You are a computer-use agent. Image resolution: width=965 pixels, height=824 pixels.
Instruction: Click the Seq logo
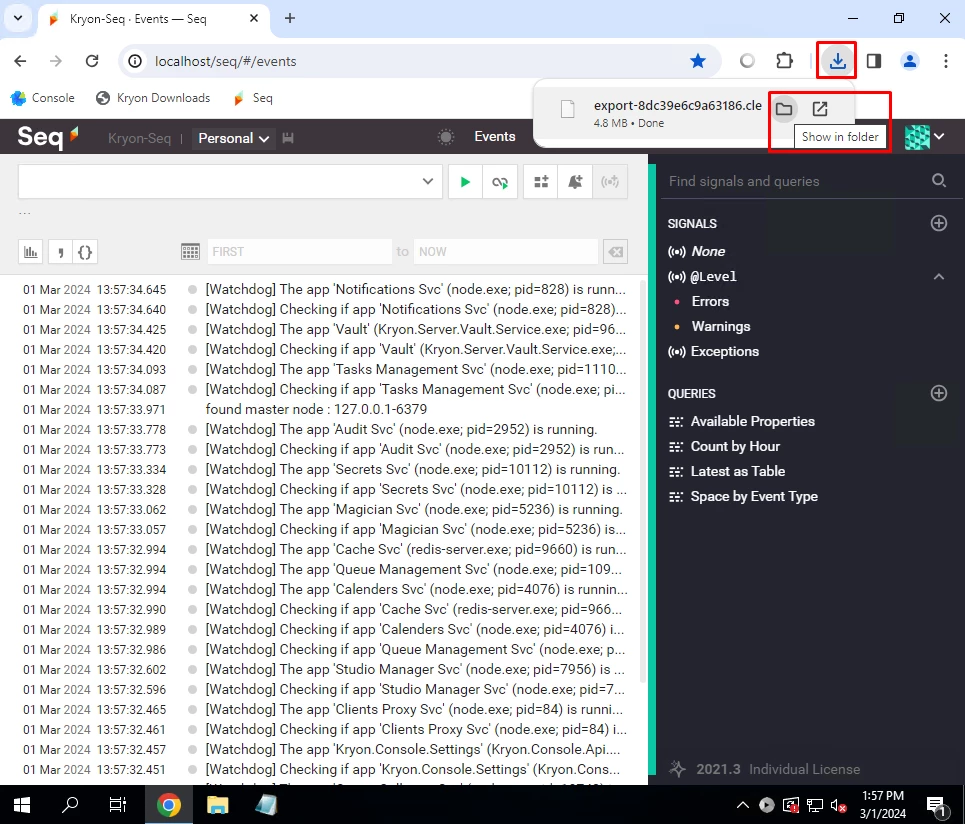[x=48, y=136]
